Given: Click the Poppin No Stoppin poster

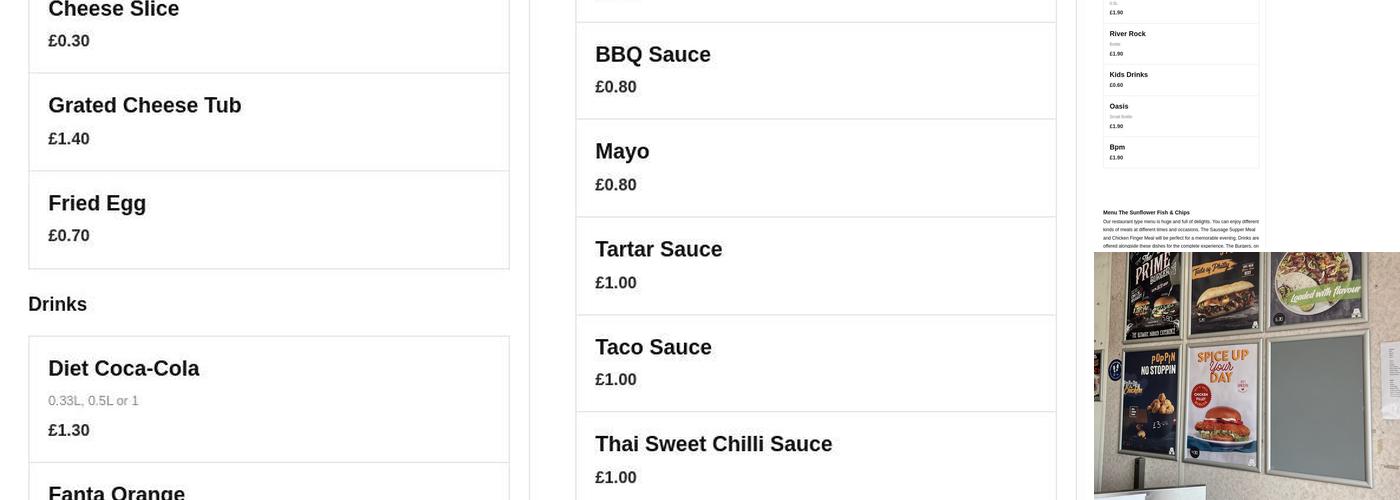Looking at the screenshot, I should click(1150, 397).
